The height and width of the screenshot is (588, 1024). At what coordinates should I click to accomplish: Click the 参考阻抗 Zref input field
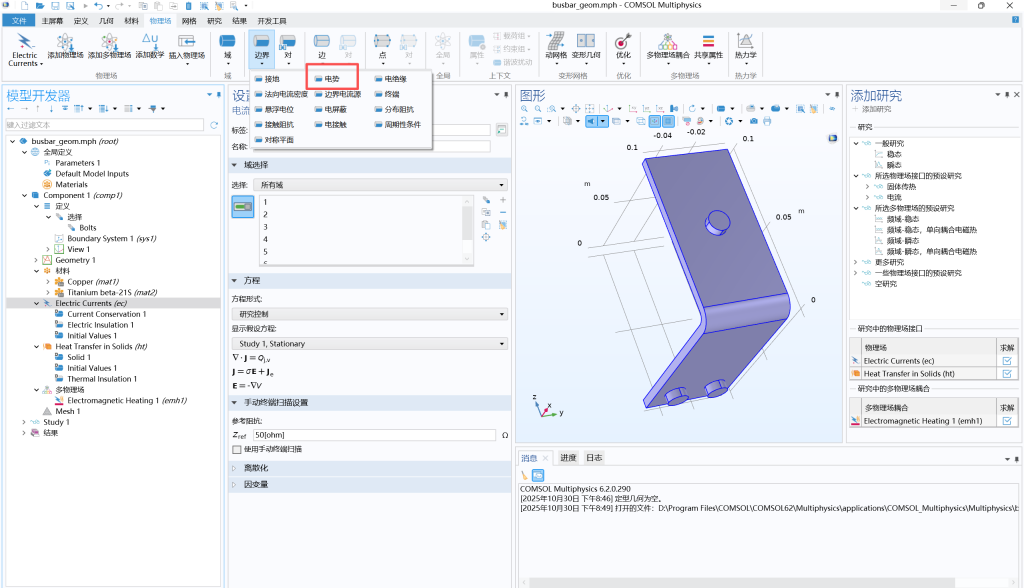coord(373,435)
